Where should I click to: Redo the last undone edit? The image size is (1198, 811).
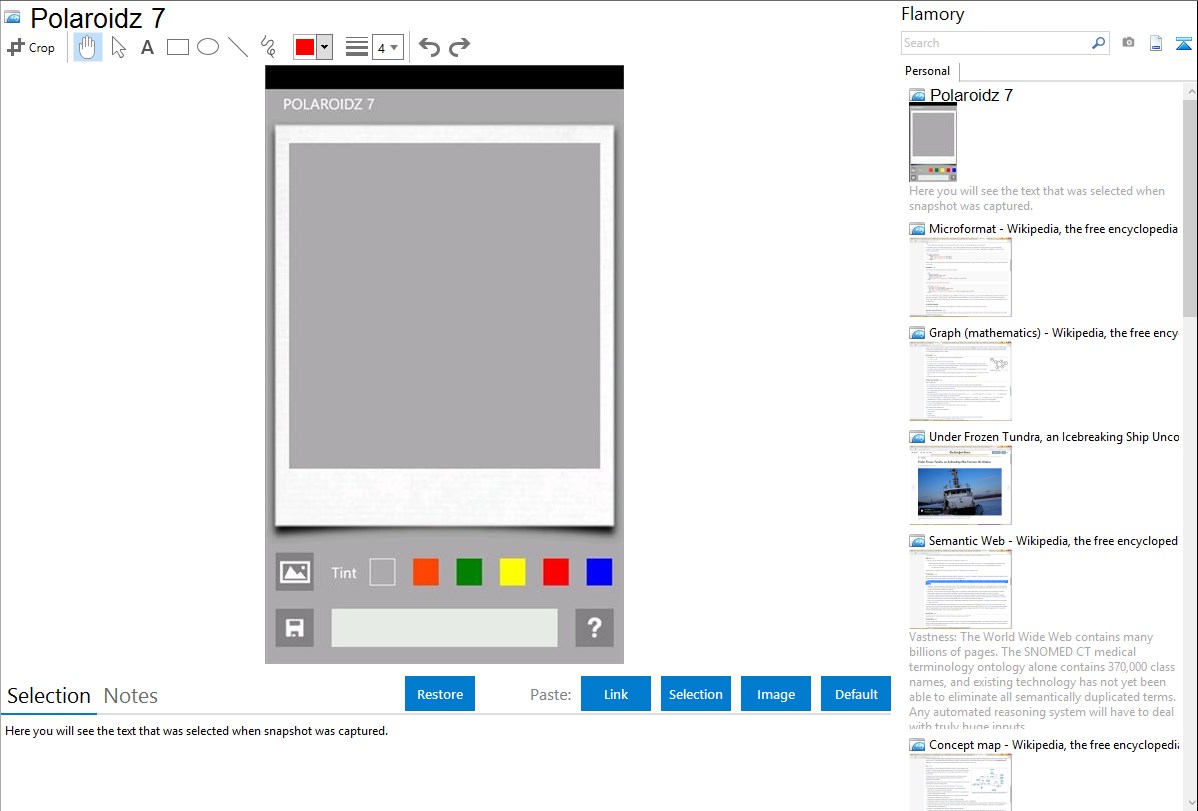point(459,47)
